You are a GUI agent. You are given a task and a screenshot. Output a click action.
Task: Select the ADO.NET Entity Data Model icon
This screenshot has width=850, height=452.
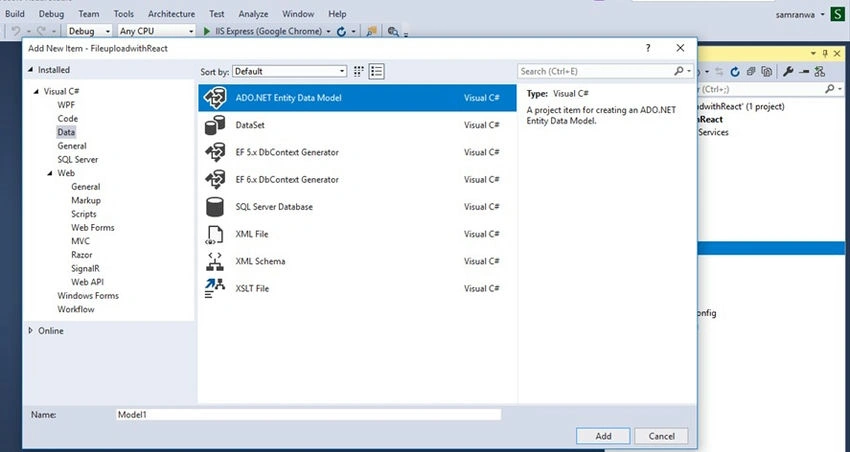(x=215, y=98)
